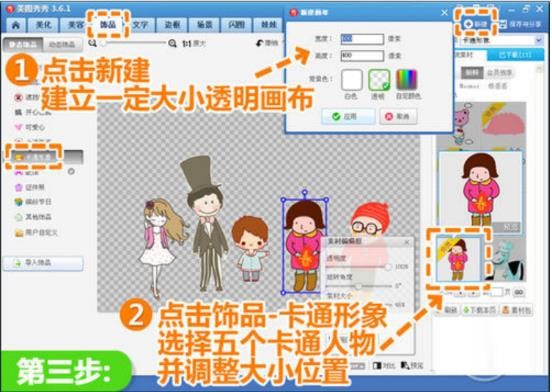Click the teal character thumbnail at right
Image resolution: width=552 pixels, height=392 pixels.
point(506,260)
